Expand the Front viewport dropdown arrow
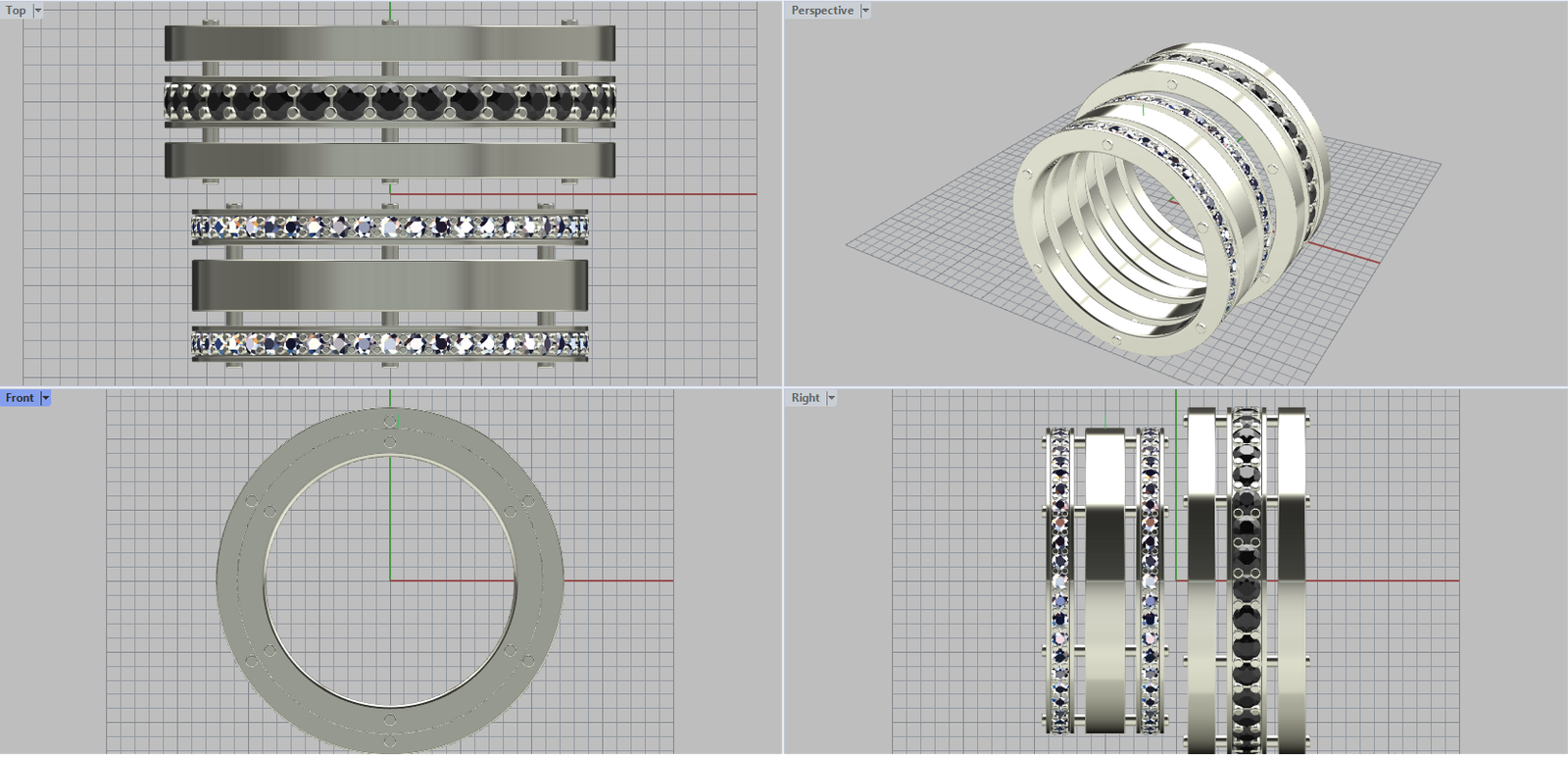Viewport: 1568px width, 757px height. point(45,398)
